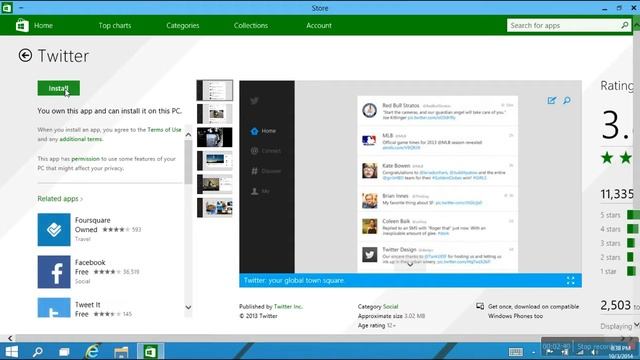The height and width of the screenshot is (360, 640).
Task: Select the fourth screenshot thumbnail
Action: coord(215,161)
